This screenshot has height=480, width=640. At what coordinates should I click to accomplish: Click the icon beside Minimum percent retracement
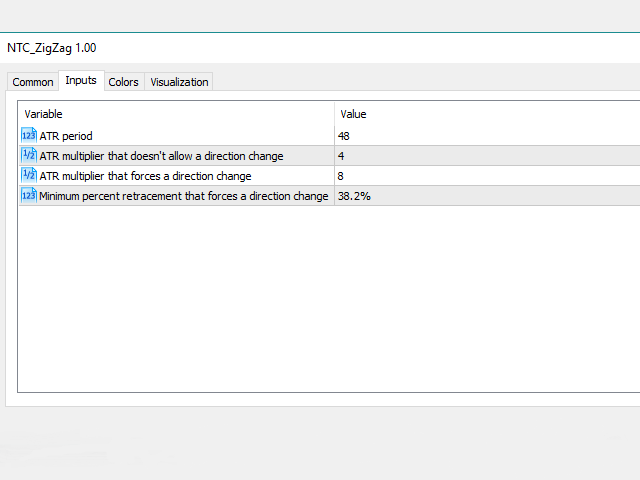28,196
